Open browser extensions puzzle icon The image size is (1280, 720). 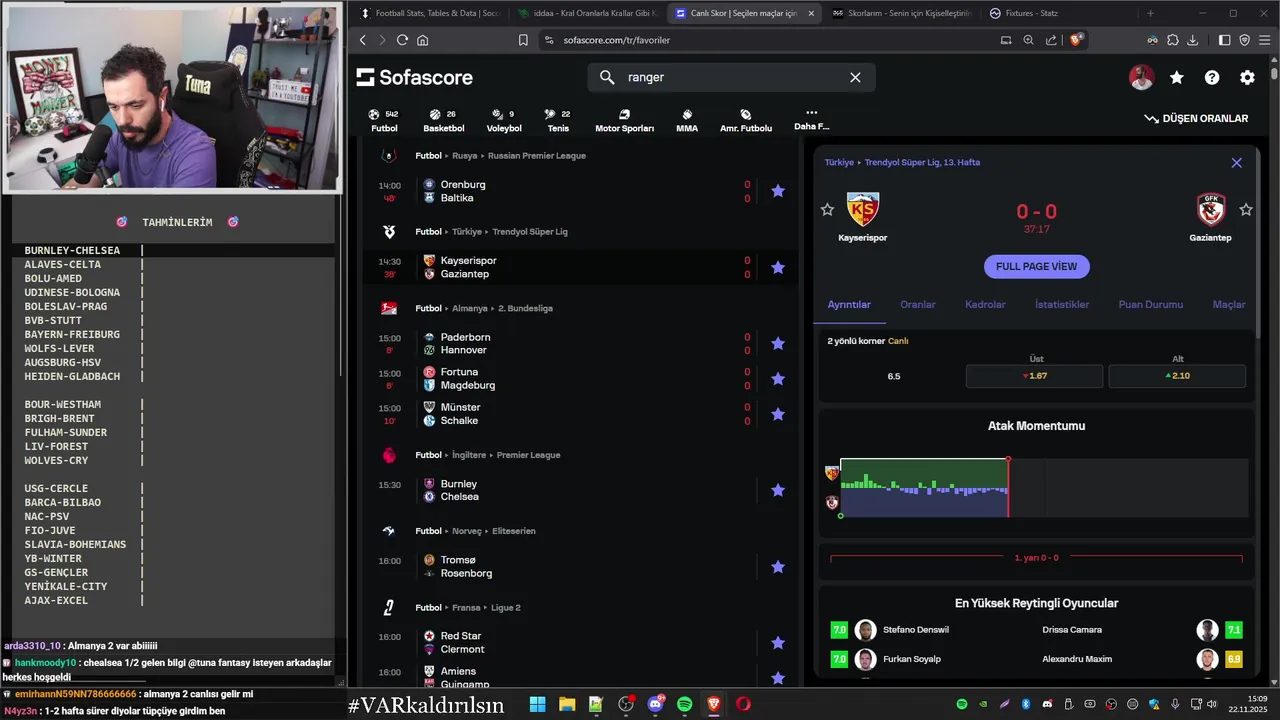pyautogui.click(x=1172, y=40)
